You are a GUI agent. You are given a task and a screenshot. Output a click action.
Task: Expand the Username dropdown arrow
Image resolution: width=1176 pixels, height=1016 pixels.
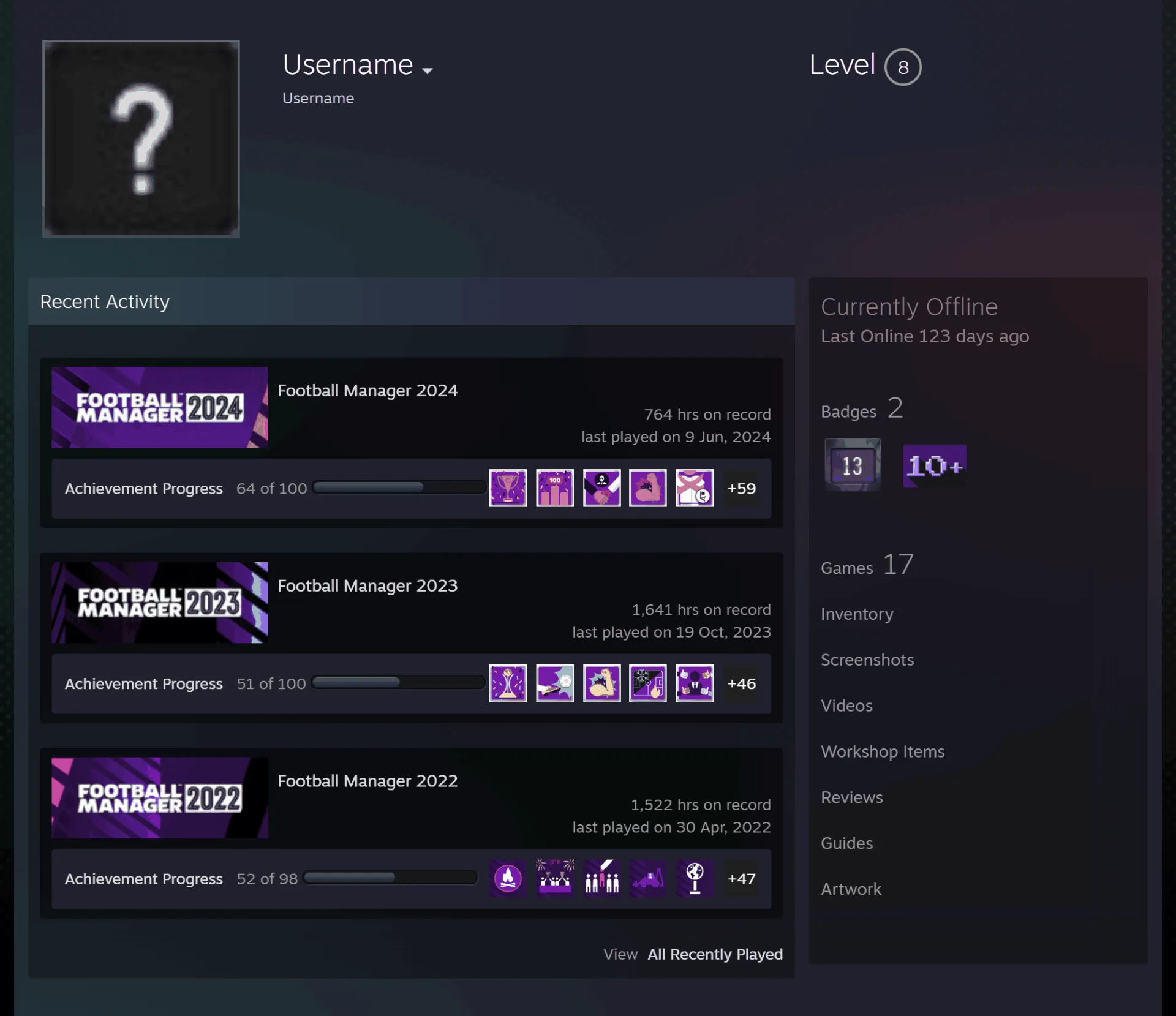click(428, 70)
